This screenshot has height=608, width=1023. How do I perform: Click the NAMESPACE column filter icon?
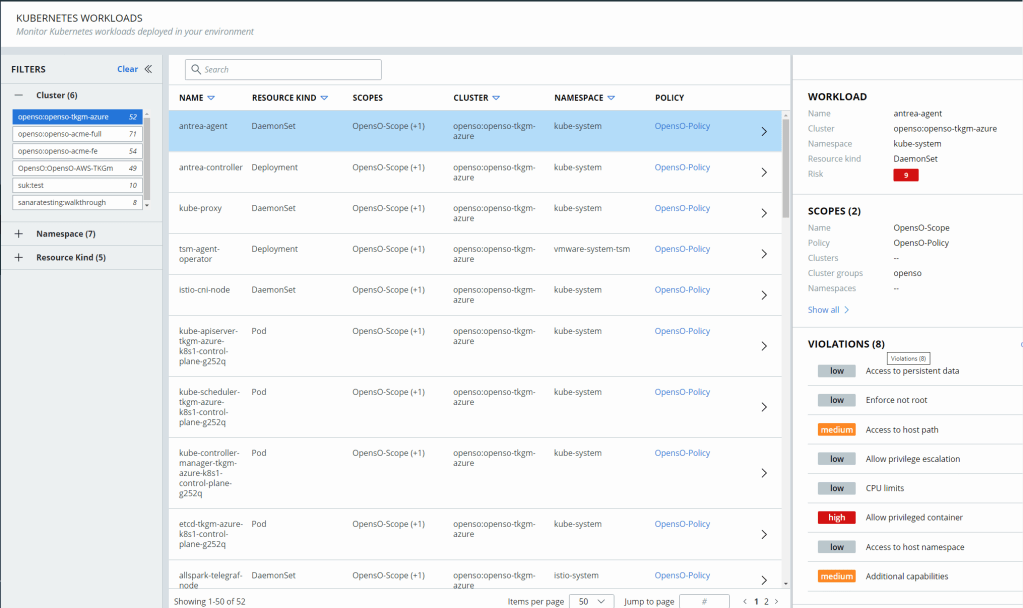coord(611,98)
